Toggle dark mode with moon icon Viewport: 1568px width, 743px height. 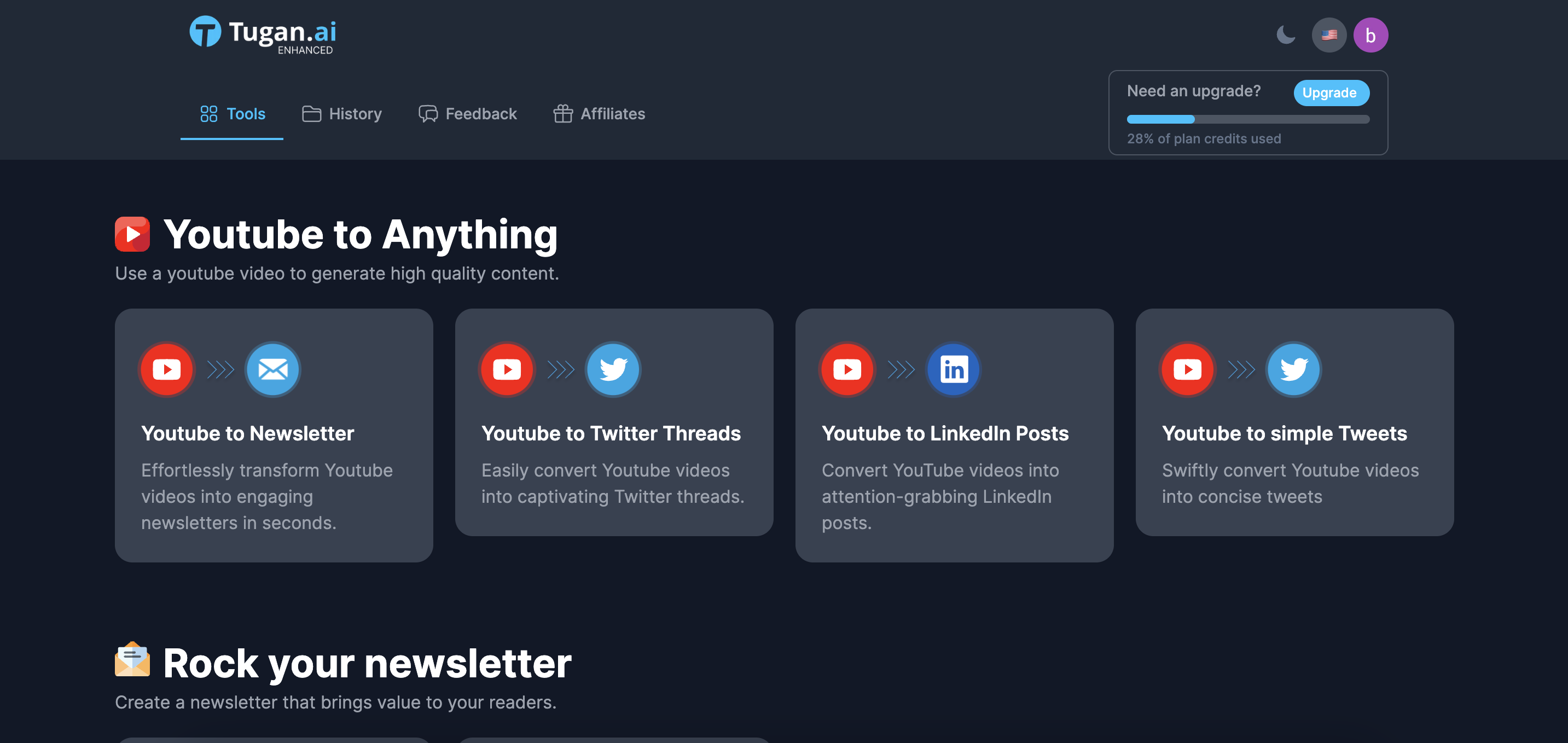(1286, 34)
